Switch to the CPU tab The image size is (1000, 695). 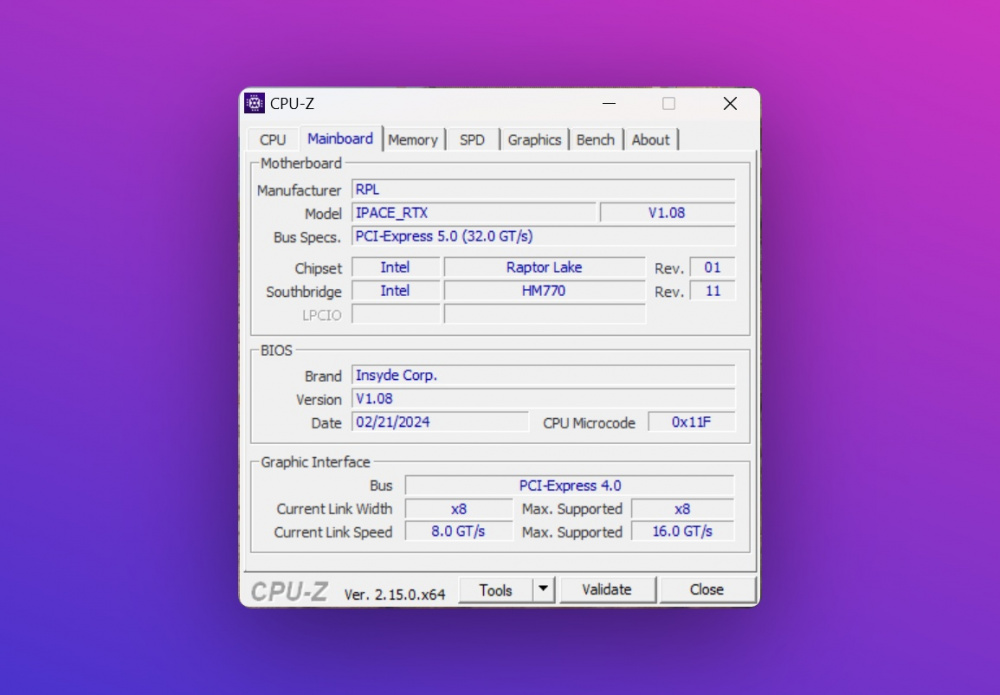273,140
